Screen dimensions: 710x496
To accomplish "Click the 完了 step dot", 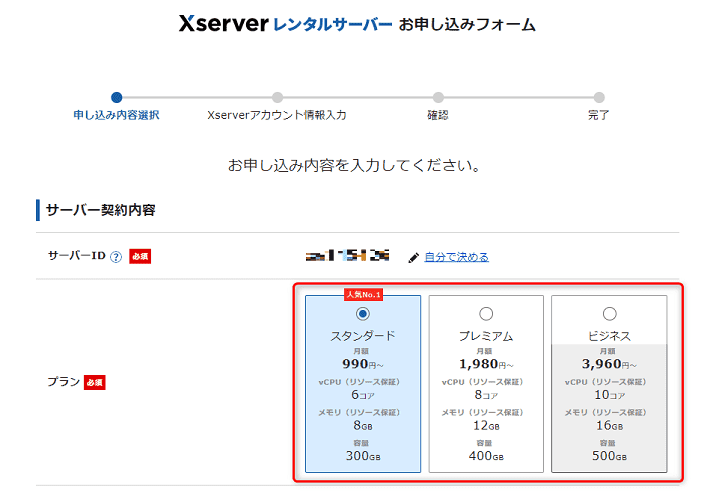I will coord(599,97).
